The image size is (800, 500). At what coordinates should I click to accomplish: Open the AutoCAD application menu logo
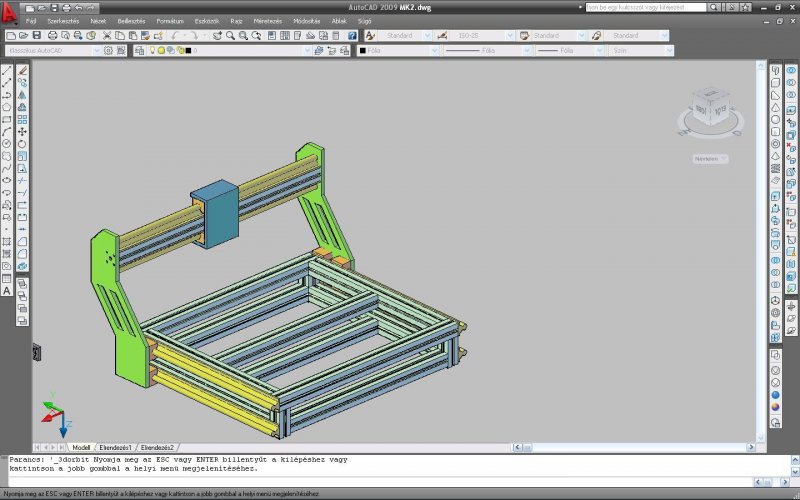(x=9, y=14)
